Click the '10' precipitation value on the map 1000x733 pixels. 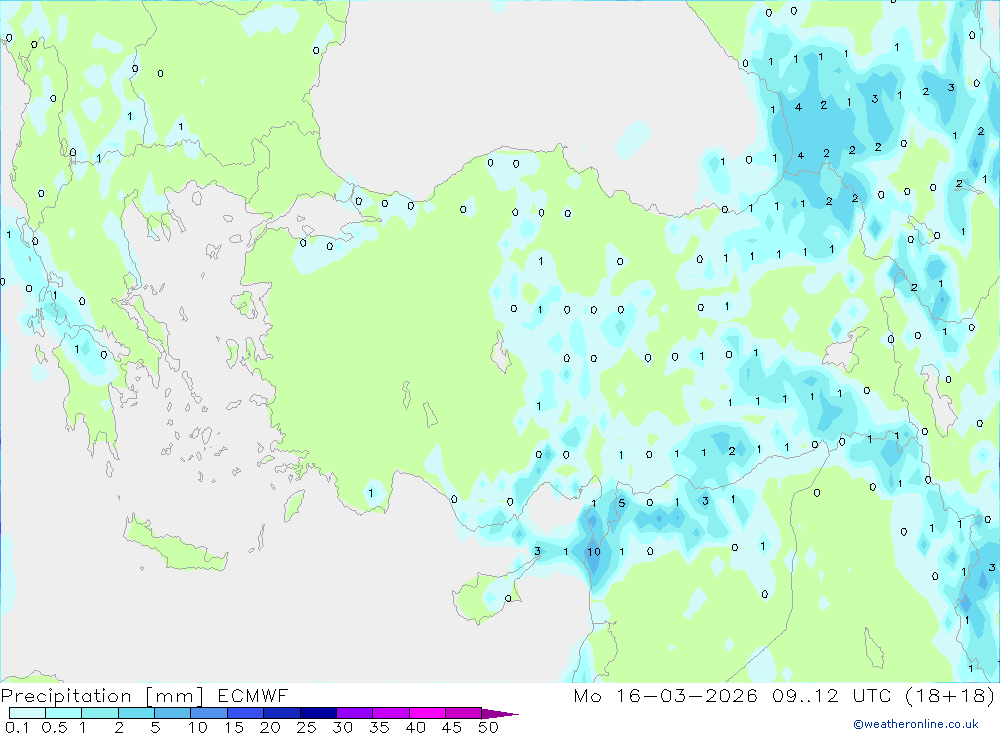click(594, 552)
